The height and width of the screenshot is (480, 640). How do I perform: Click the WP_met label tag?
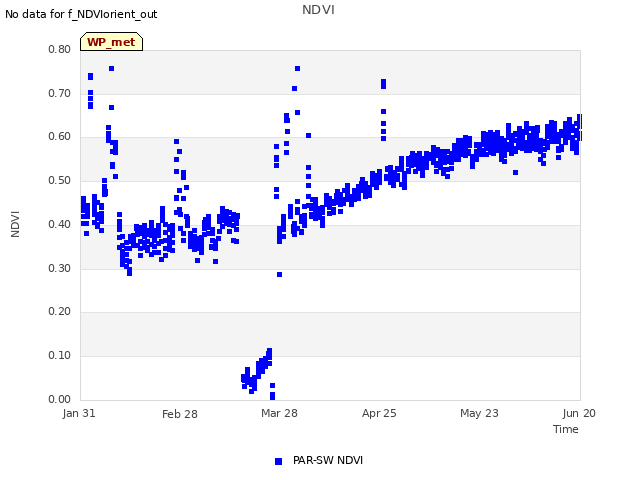pyautogui.click(x=111, y=42)
